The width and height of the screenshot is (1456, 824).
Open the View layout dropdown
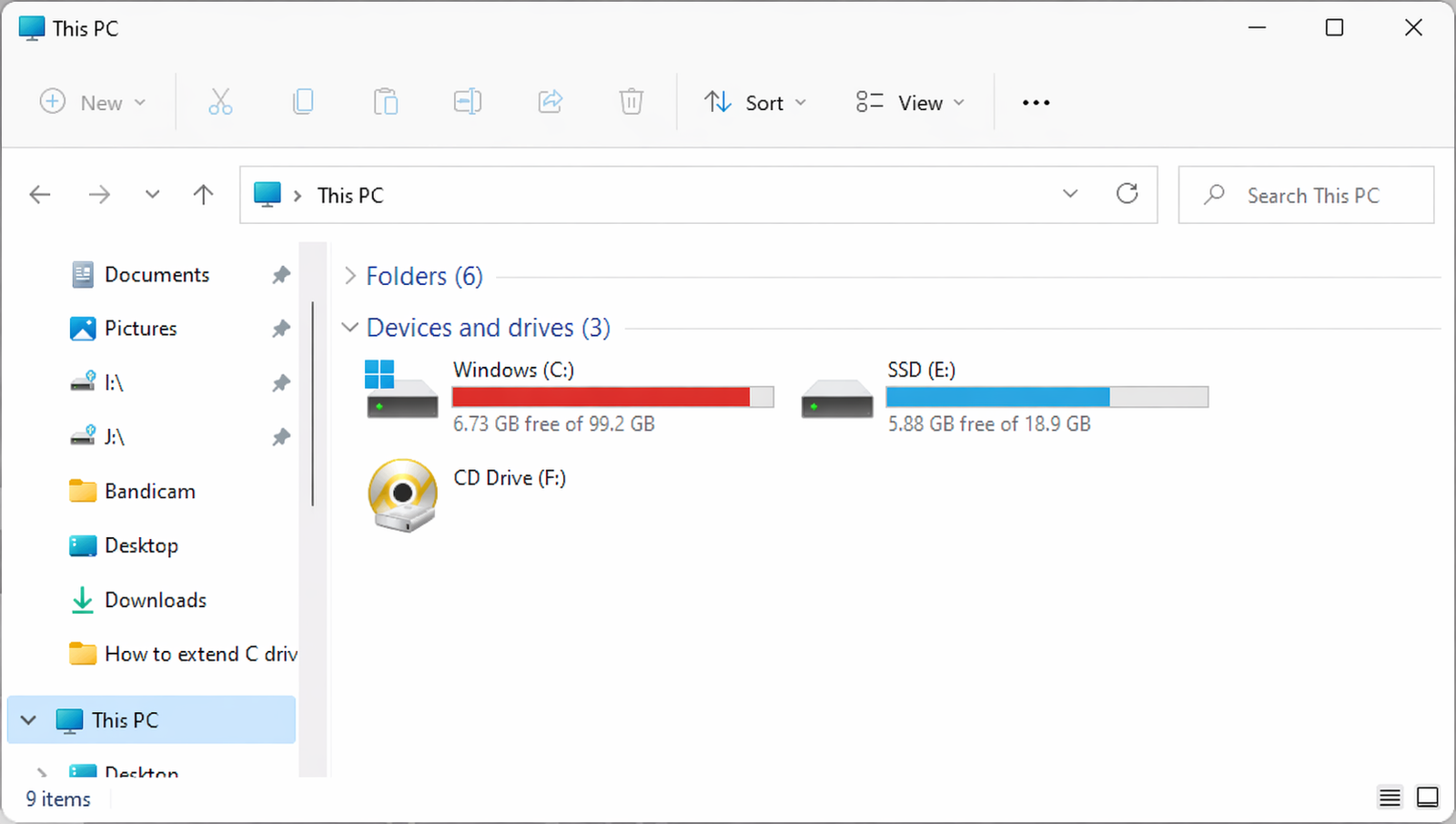(909, 102)
